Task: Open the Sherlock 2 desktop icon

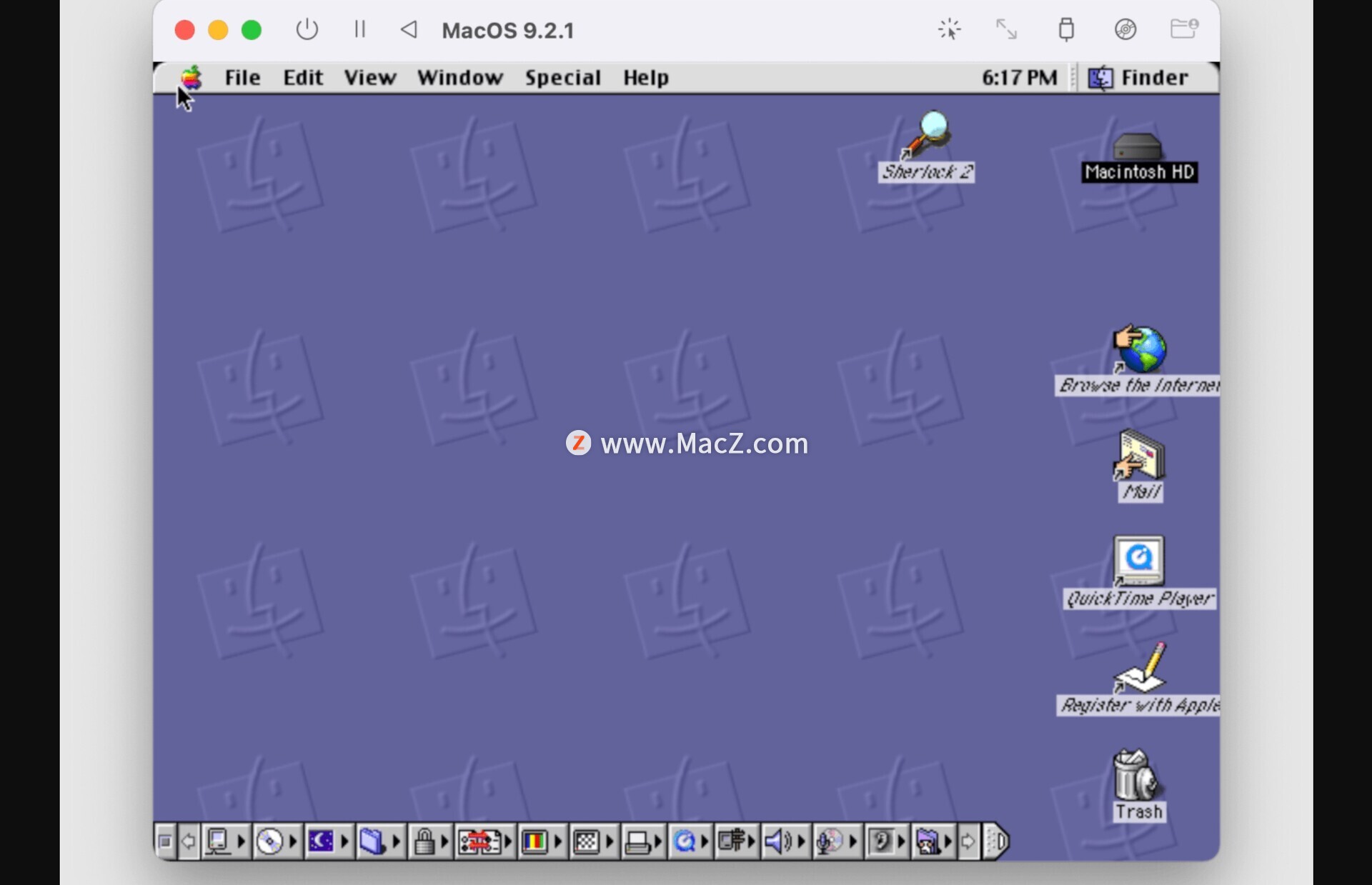Action: point(926,135)
